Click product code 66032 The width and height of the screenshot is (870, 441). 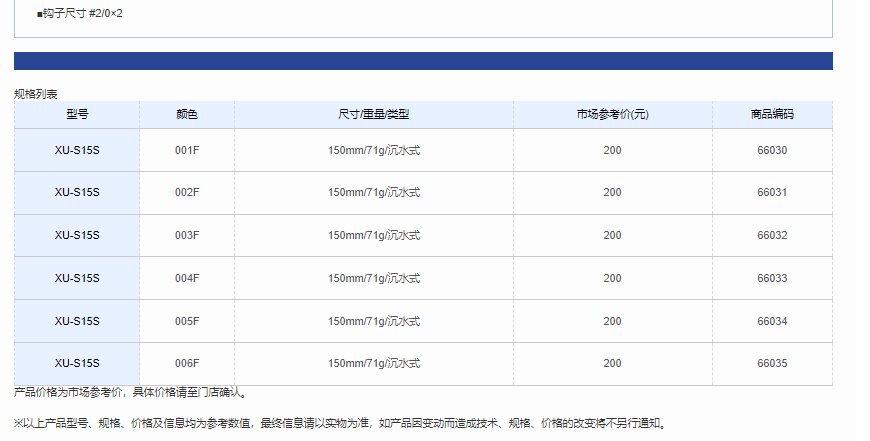[x=772, y=235]
